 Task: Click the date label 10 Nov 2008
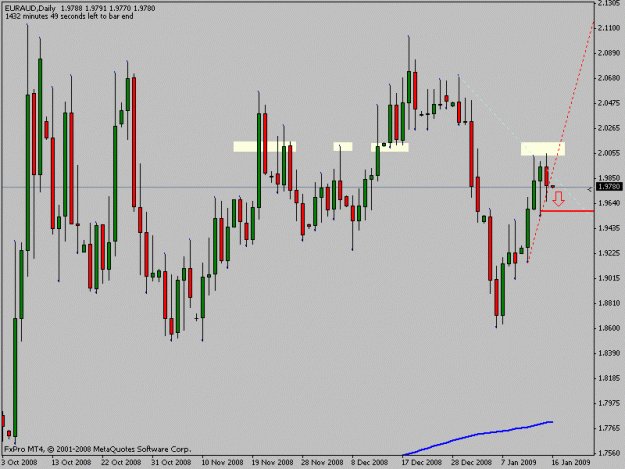tap(222, 463)
